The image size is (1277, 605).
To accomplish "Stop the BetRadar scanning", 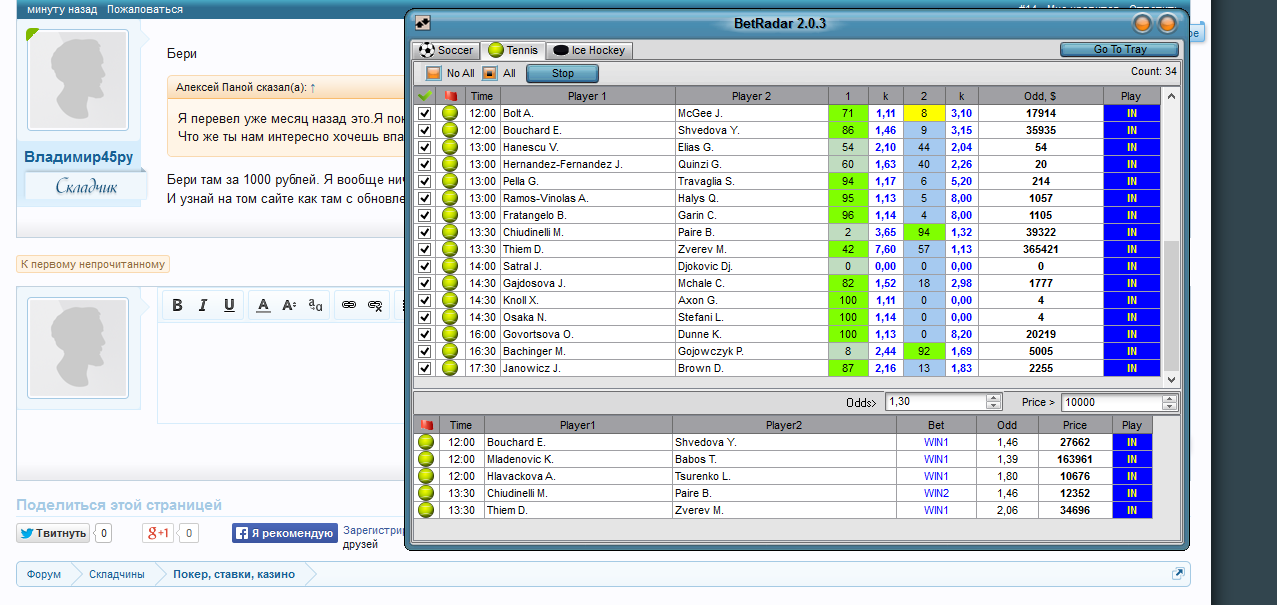I will point(563,73).
